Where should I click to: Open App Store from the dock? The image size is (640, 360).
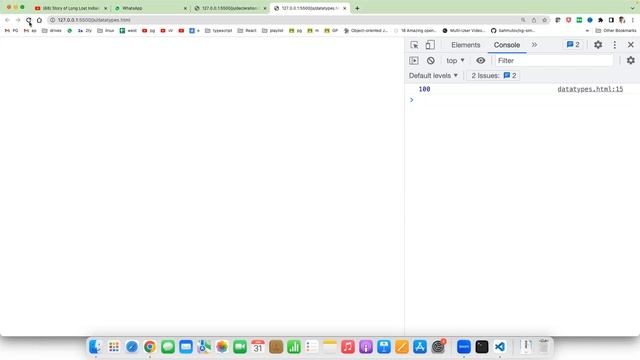(x=420, y=347)
